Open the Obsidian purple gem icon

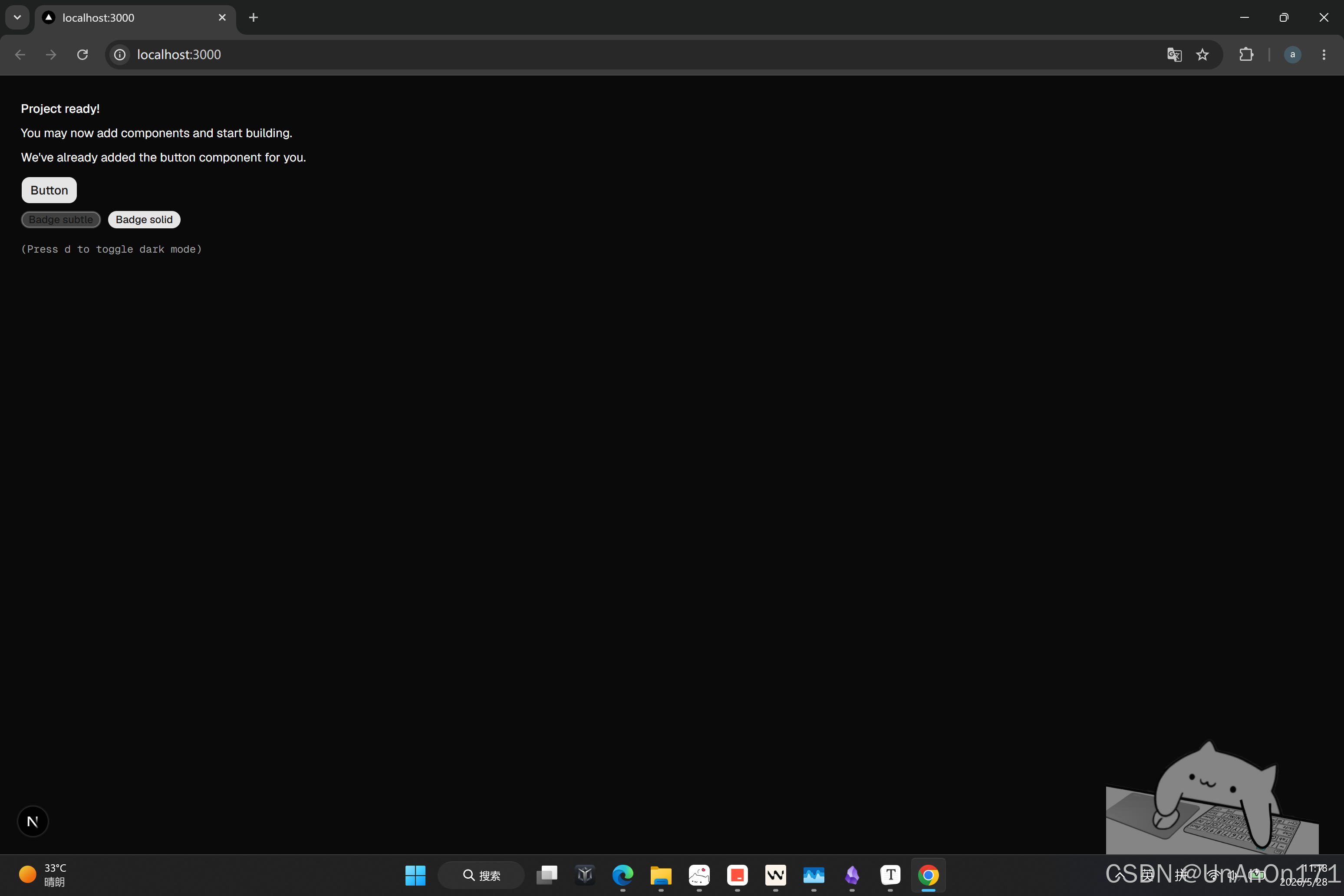[852, 875]
